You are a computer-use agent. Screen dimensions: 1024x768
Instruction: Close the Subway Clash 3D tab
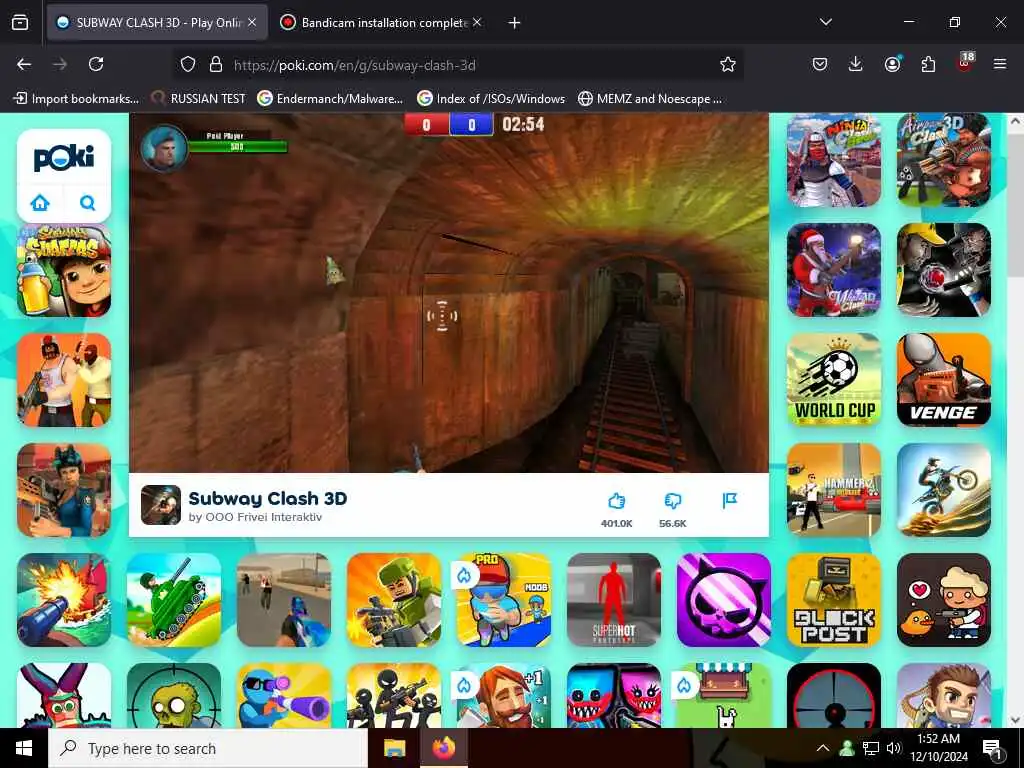pyautogui.click(x=252, y=22)
